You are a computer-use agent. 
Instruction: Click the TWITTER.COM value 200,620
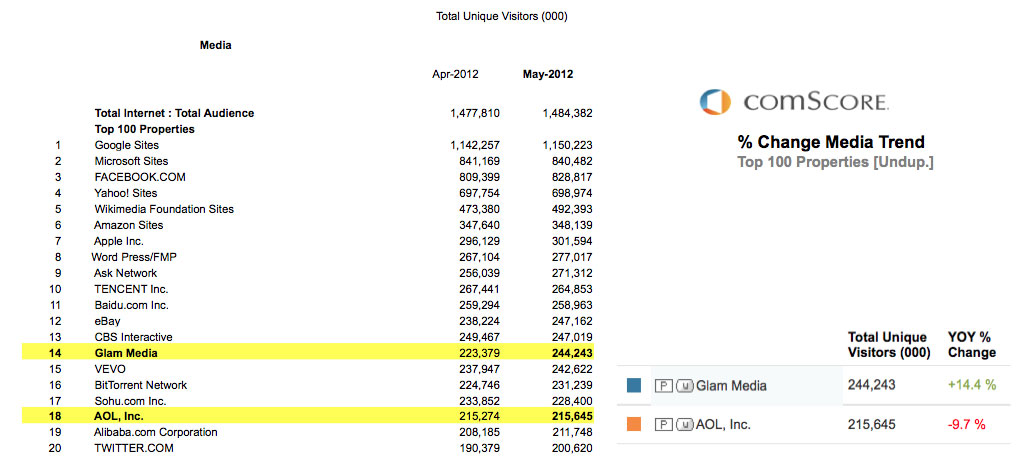tap(573, 448)
